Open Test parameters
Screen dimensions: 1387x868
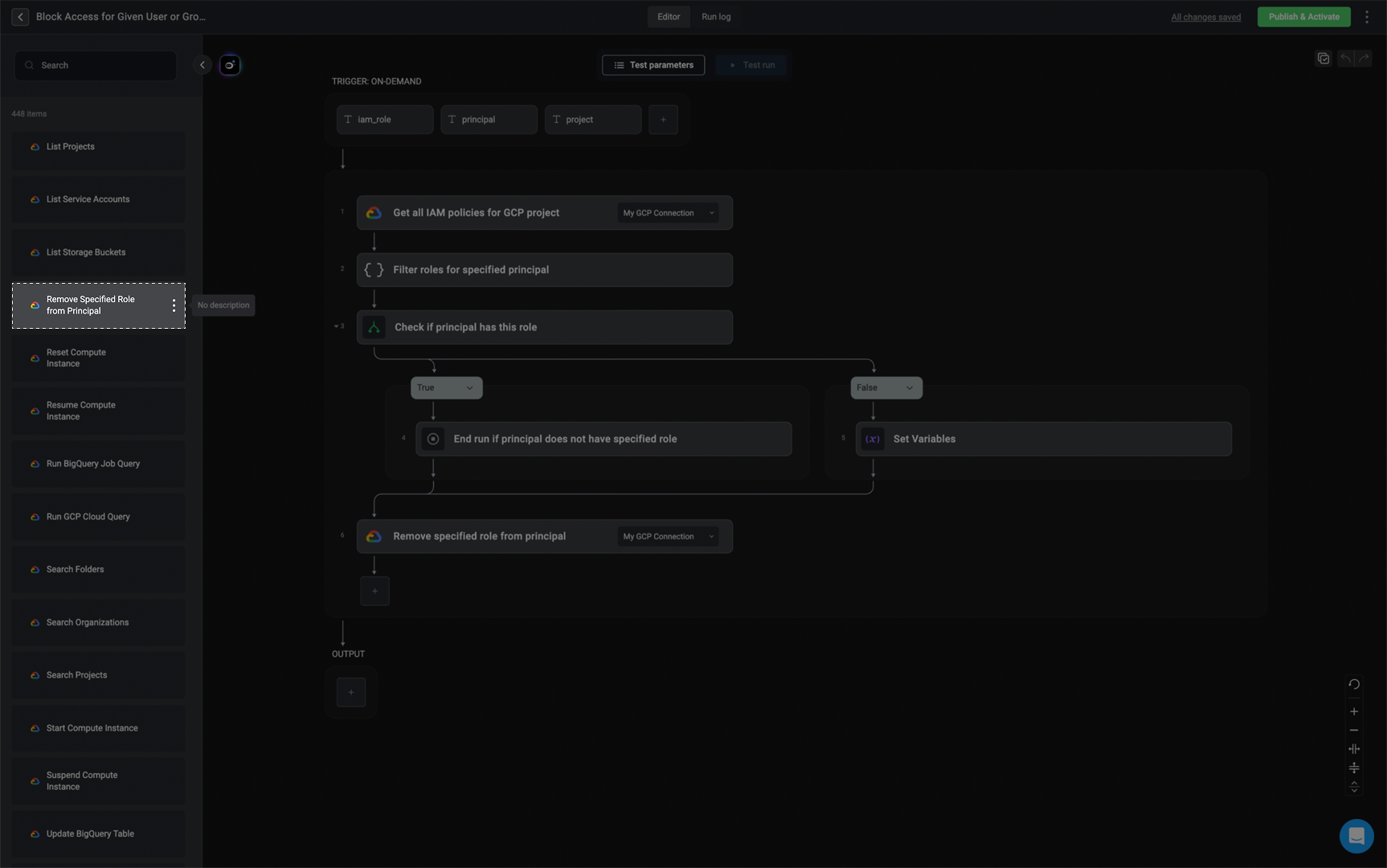[653, 65]
